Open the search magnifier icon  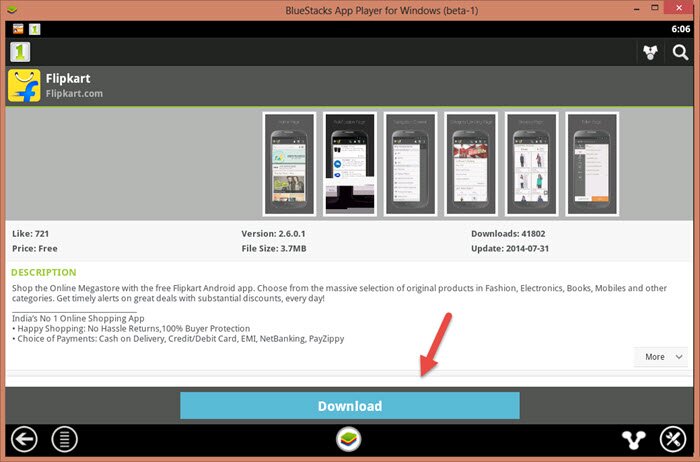pos(680,52)
